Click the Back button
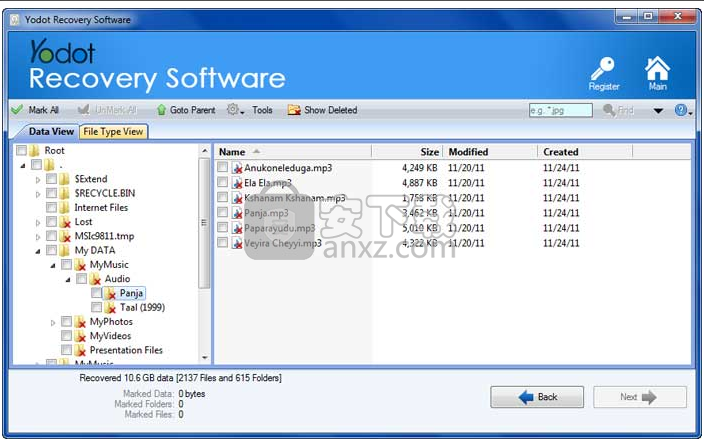Image resolution: width=704 pixels, height=443 pixels. coord(537,397)
